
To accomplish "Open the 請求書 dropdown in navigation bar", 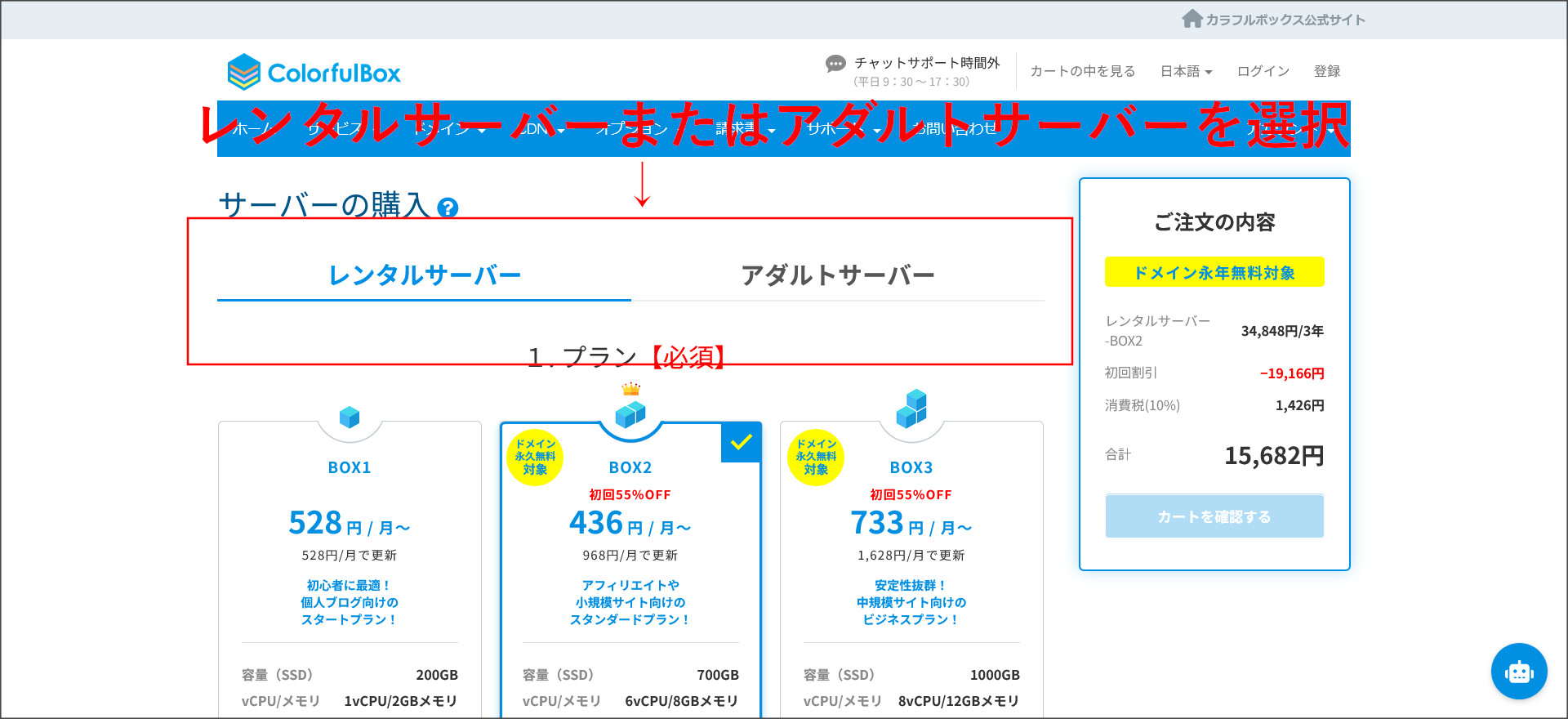I will (x=744, y=128).
